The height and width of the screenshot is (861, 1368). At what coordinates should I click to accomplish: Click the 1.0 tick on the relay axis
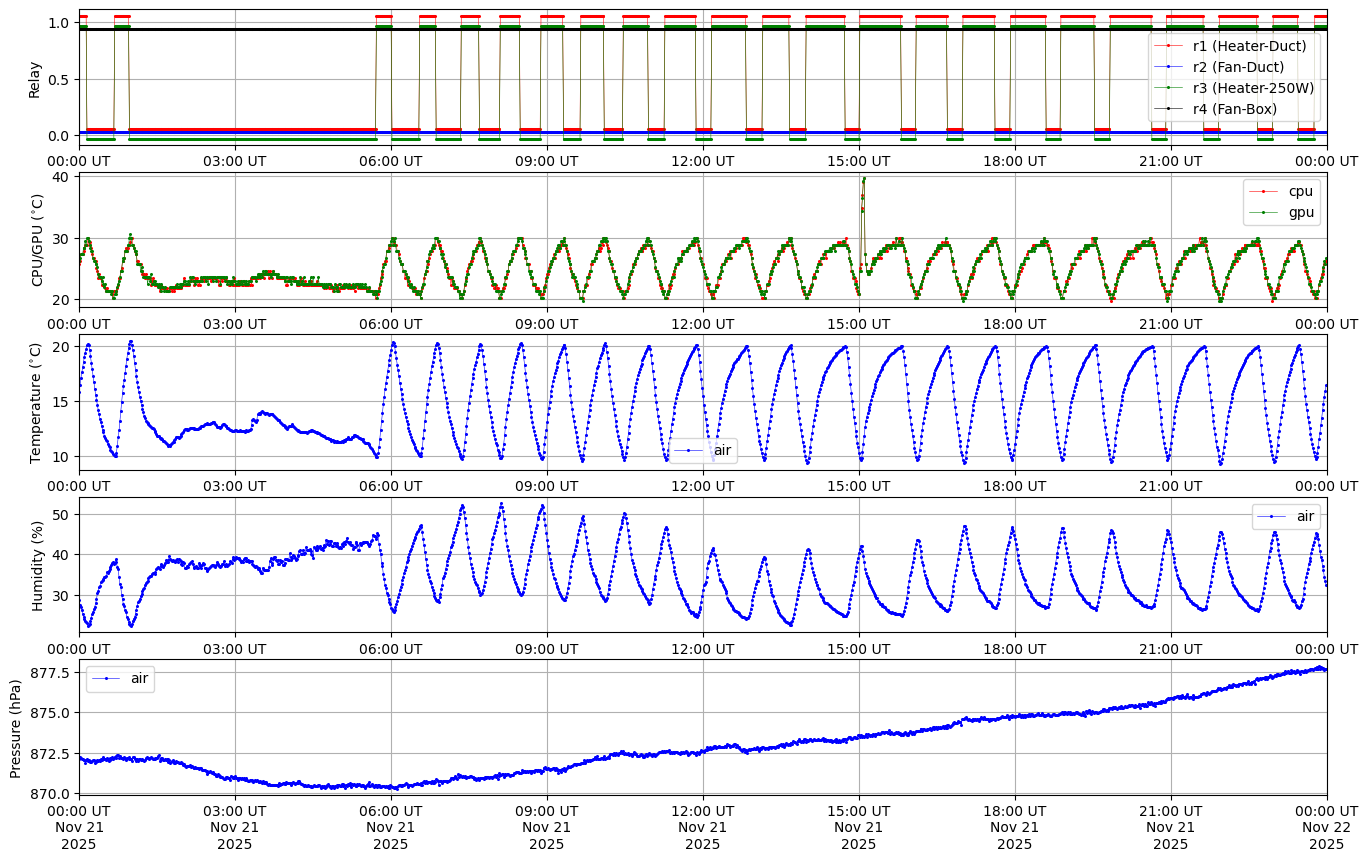click(x=58, y=22)
